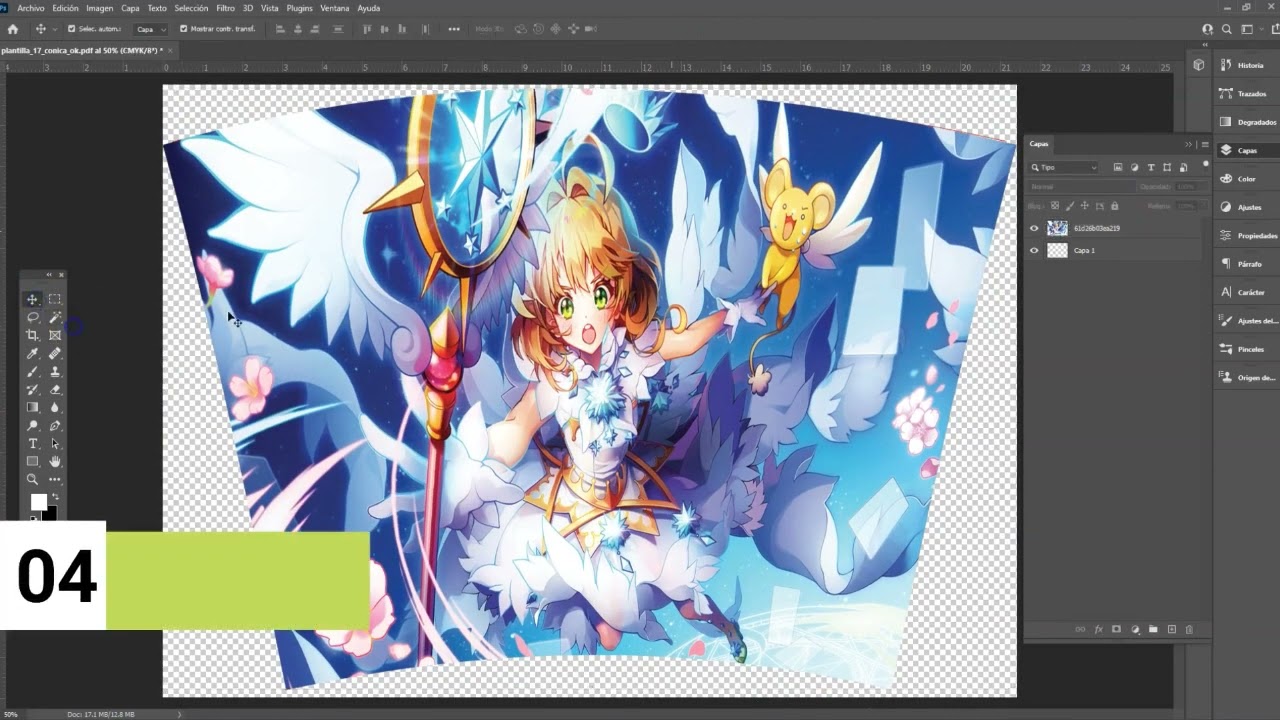Image resolution: width=1280 pixels, height=720 pixels.
Task: Toggle lock transparent pixels
Action: (x=1055, y=206)
